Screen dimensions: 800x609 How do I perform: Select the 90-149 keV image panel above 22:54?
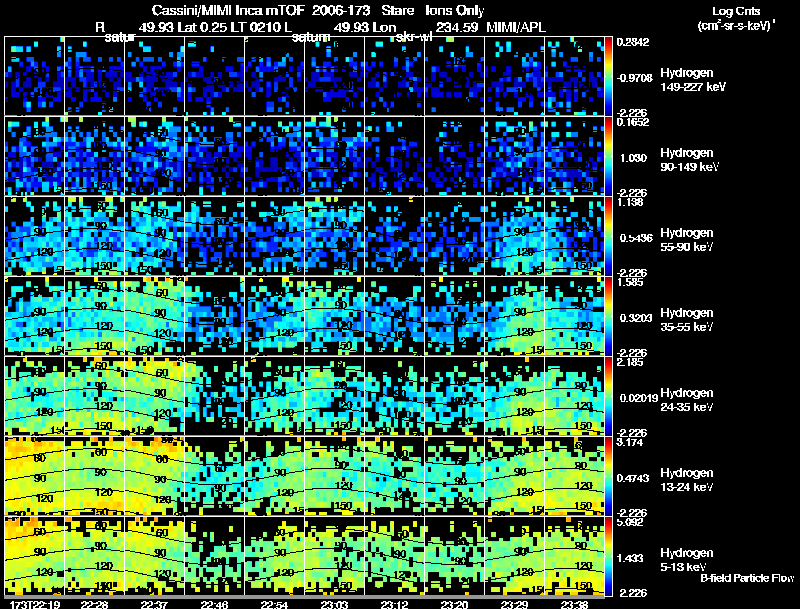click(x=274, y=156)
